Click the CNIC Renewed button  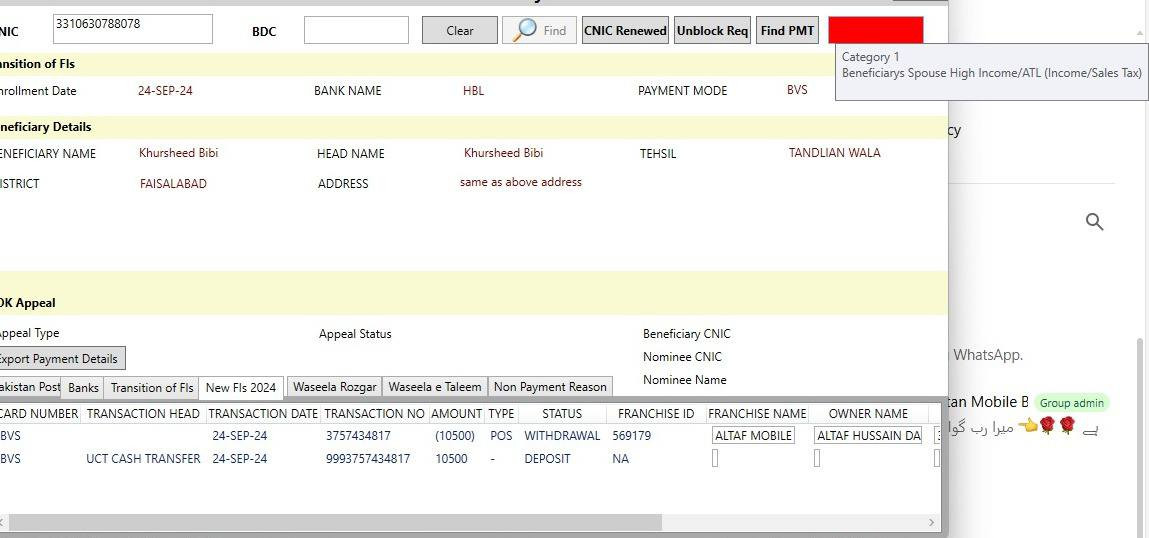[x=625, y=31]
